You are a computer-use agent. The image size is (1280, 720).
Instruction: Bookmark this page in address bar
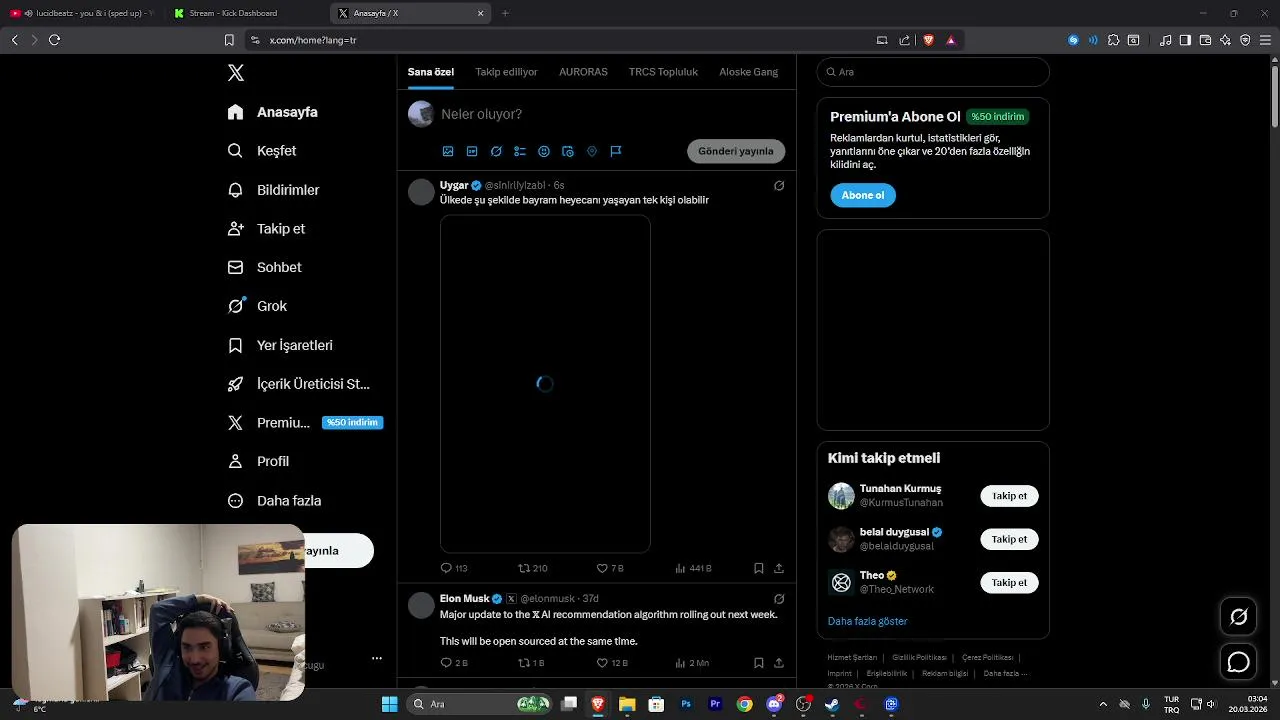click(229, 40)
